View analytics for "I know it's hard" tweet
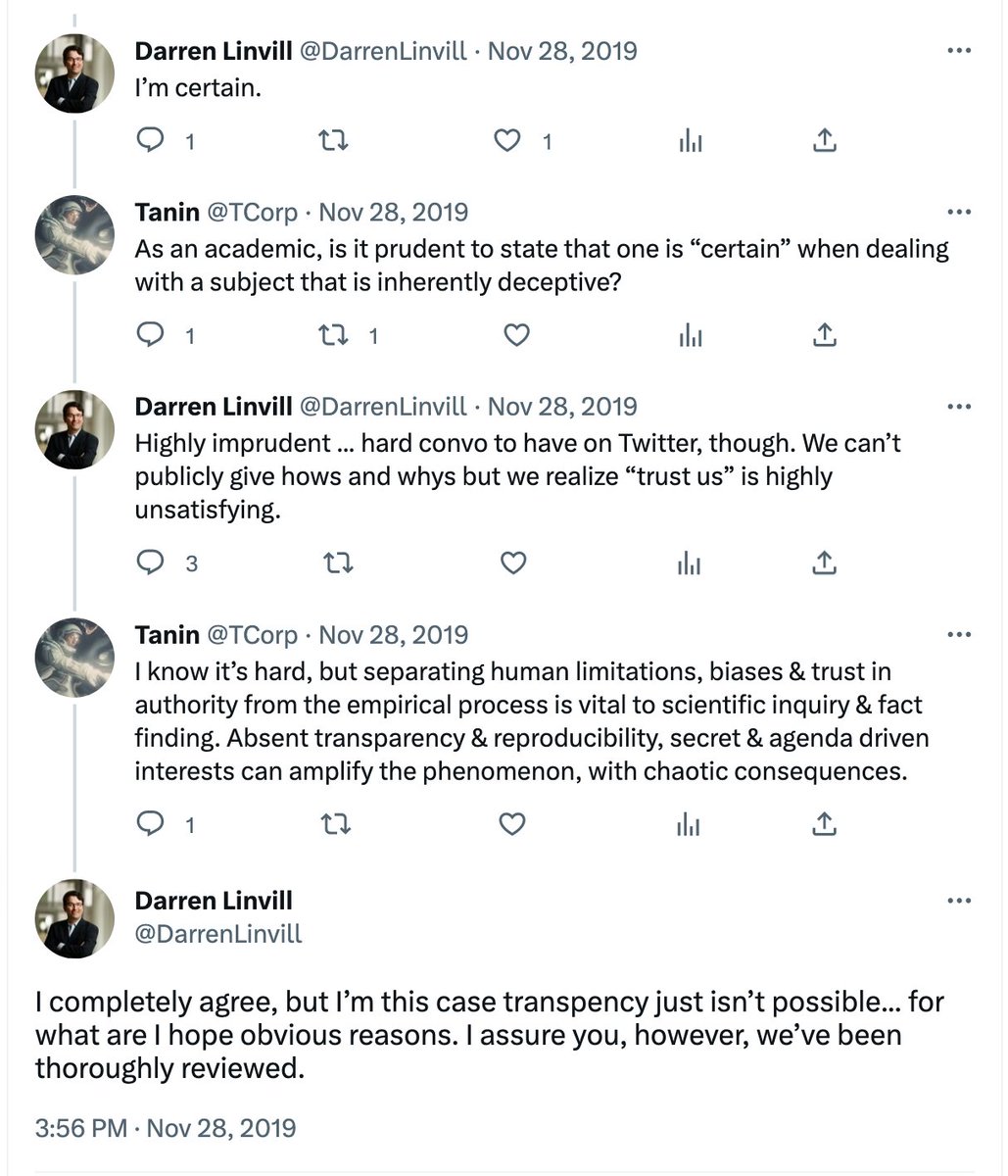The image size is (1008, 1176). [690, 824]
